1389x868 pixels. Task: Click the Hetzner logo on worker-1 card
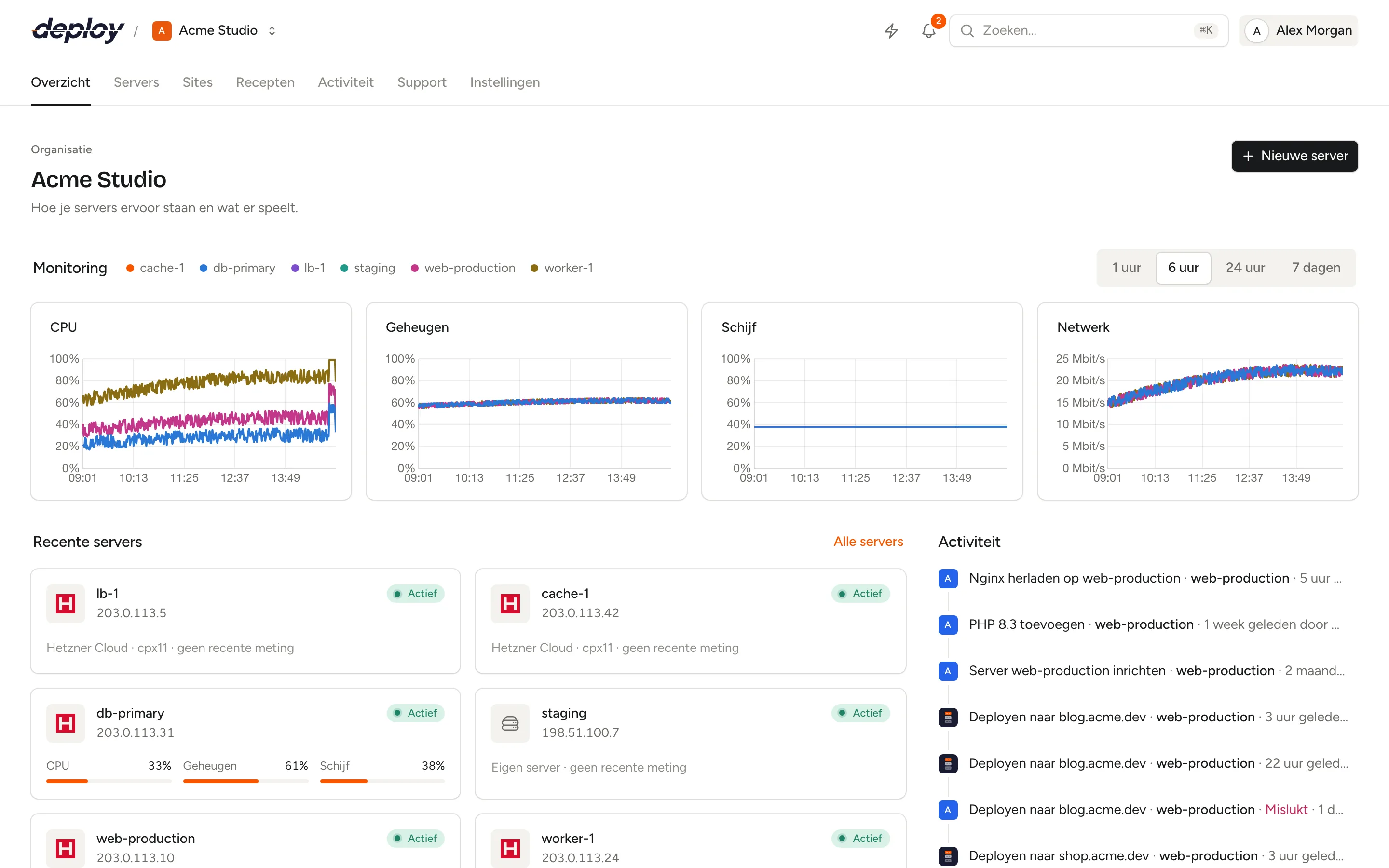pyautogui.click(x=510, y=849)
